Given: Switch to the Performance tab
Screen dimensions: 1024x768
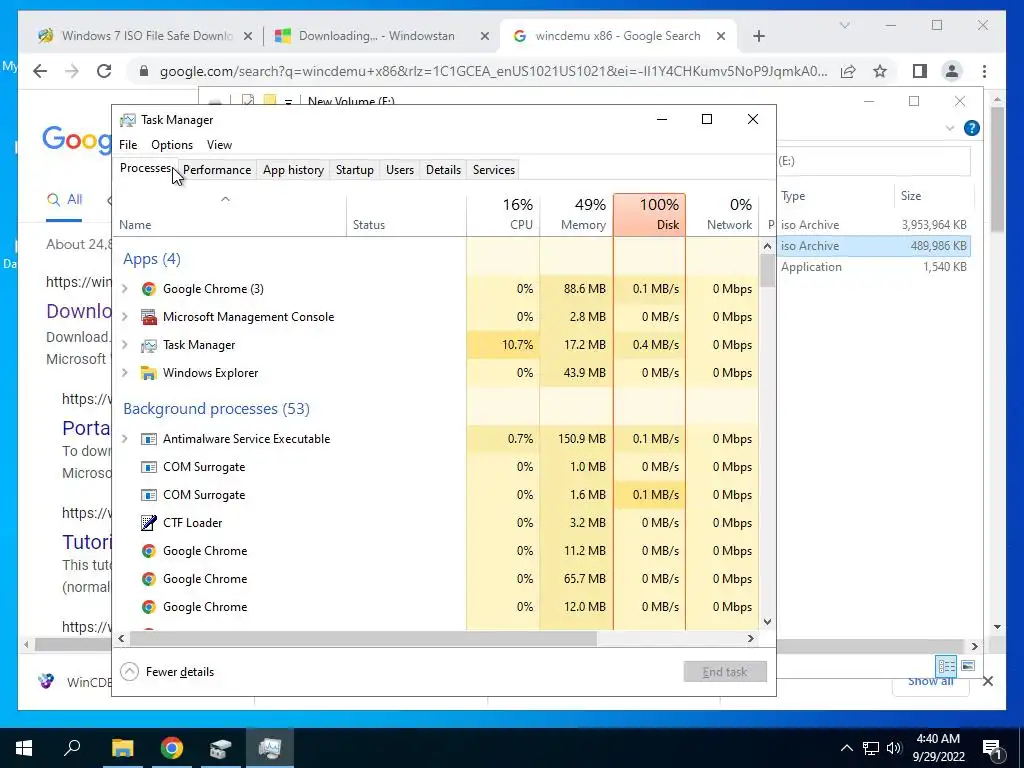Looking at the screenshot, I should [217, 170].
